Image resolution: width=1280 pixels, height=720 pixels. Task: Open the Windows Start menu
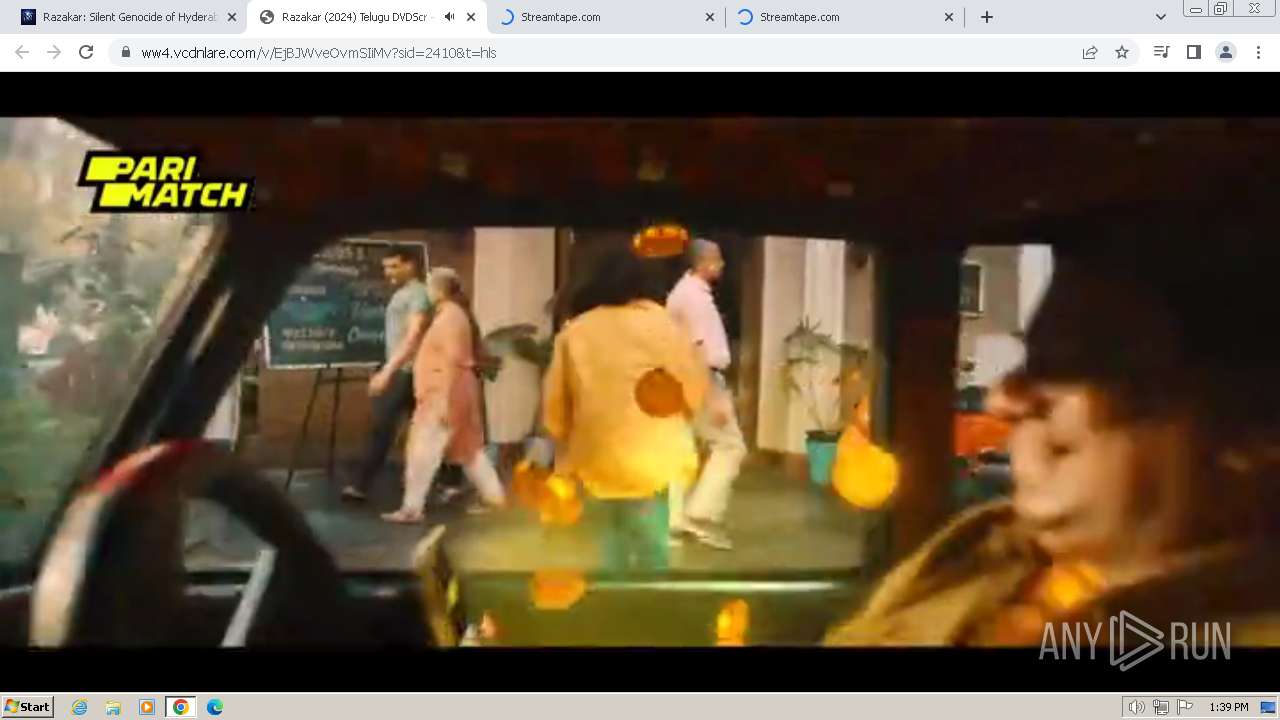[28, 707]
